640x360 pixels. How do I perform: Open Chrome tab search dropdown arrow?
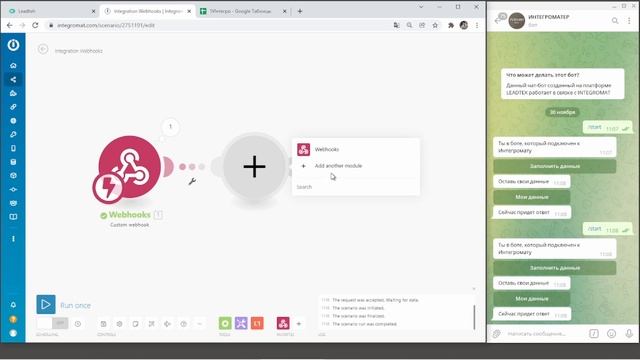tap(421, 7)
